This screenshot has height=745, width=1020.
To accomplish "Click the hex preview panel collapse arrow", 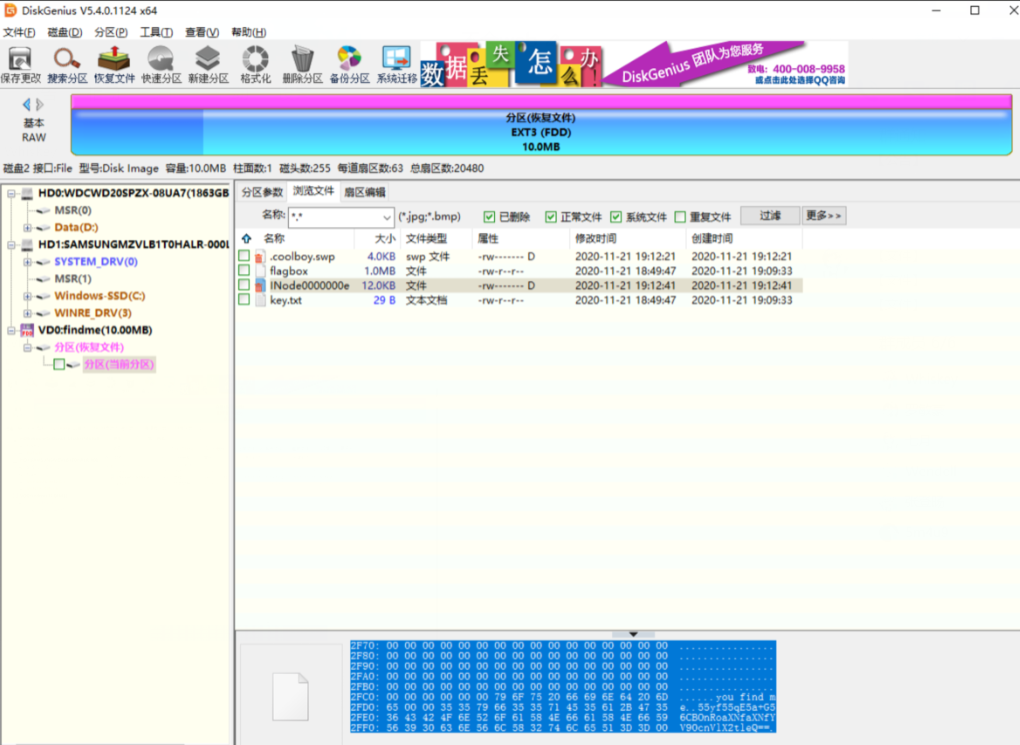I will point(633,634).
